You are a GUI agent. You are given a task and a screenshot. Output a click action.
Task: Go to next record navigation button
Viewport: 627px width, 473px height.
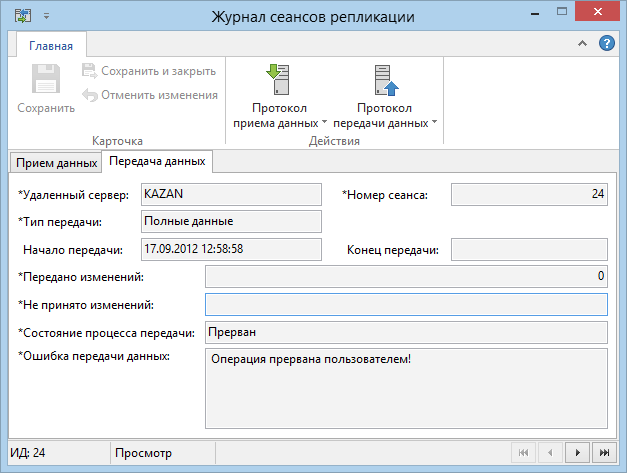click(x=577, y=453)
